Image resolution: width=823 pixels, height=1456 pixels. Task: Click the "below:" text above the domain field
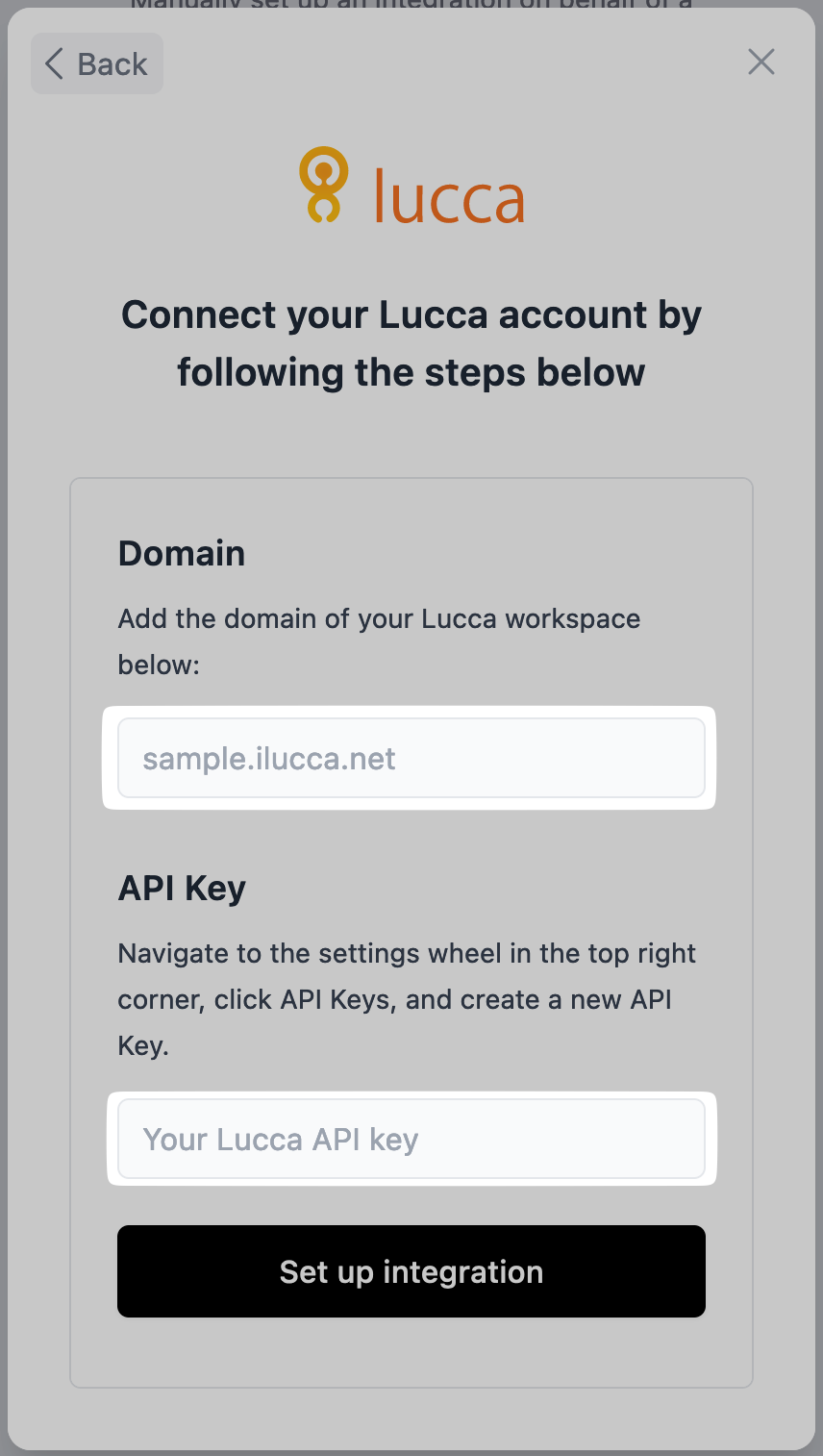(159, 665)
